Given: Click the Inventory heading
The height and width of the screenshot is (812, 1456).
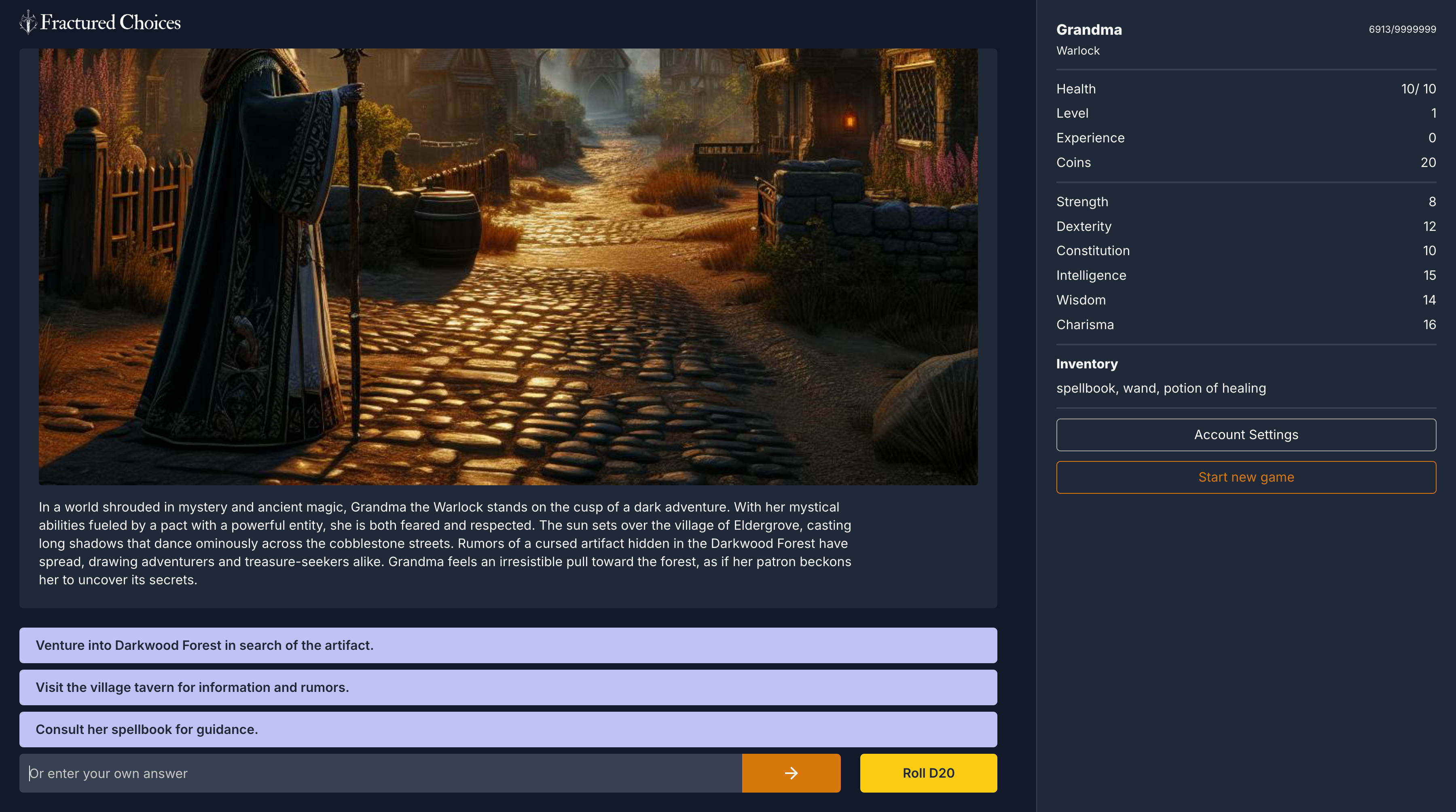Looking at the screenshot, I should [x=1086, y=364].
